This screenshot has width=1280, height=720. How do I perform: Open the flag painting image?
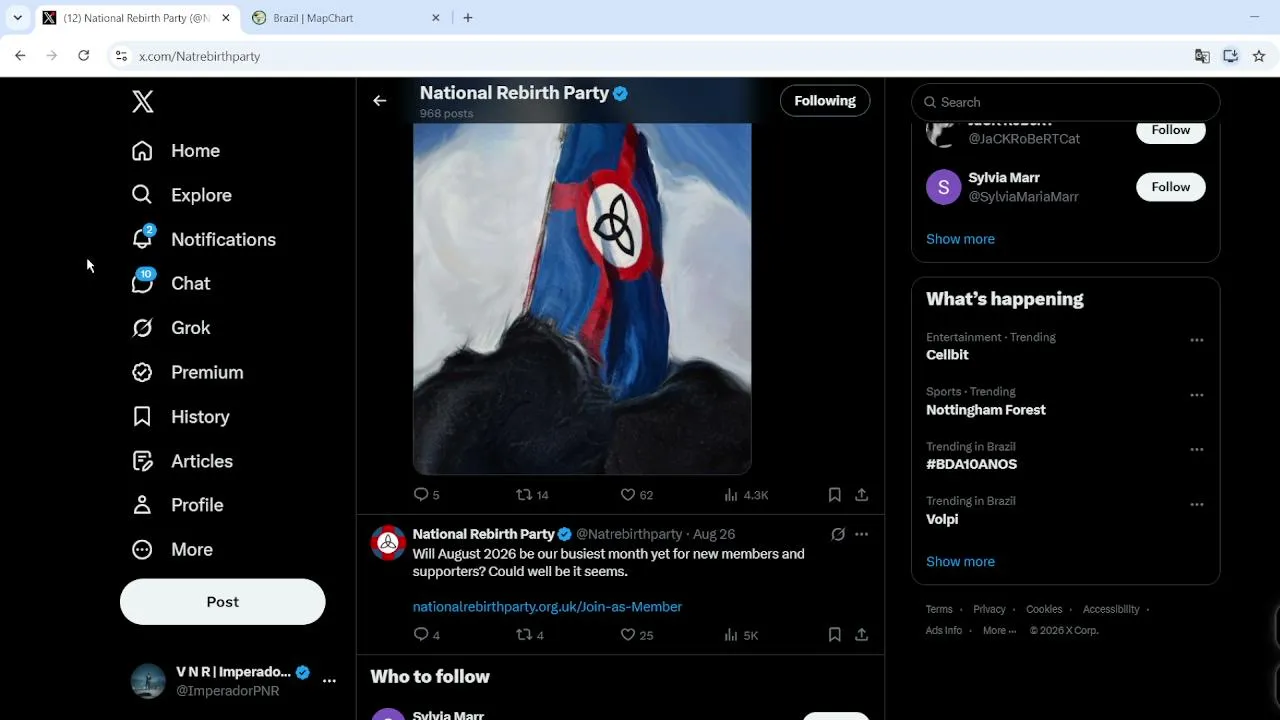pyautogui.click(x=582, y=298)
